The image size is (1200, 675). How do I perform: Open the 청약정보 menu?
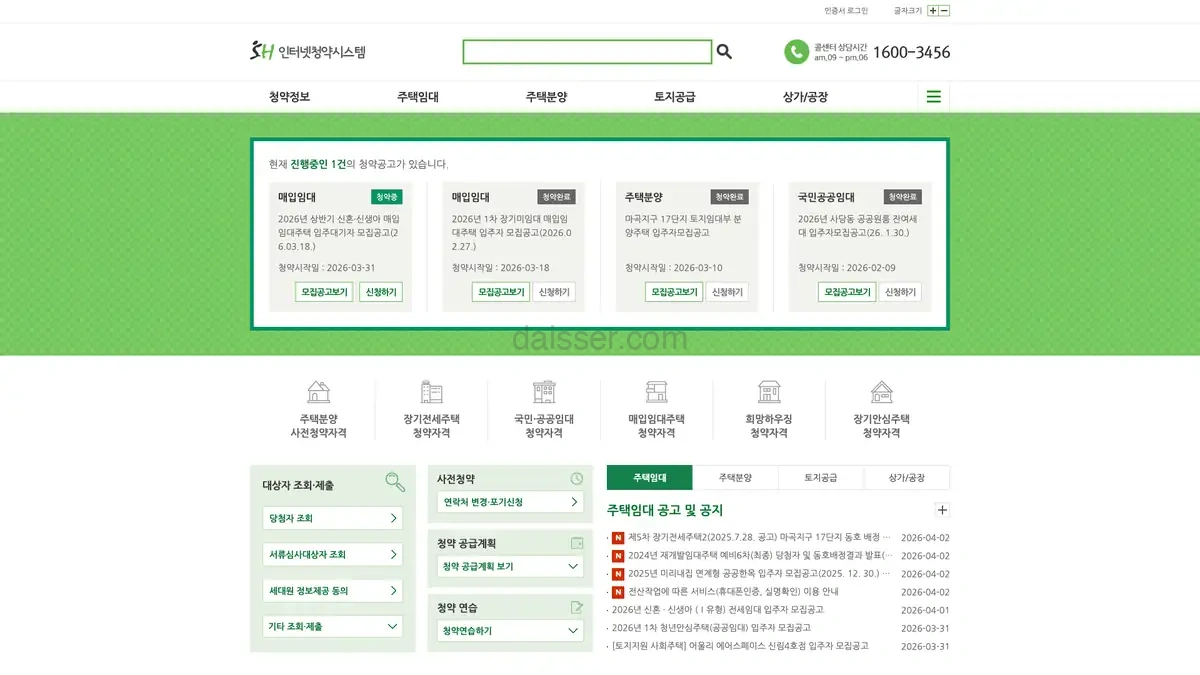coord(289,97)
